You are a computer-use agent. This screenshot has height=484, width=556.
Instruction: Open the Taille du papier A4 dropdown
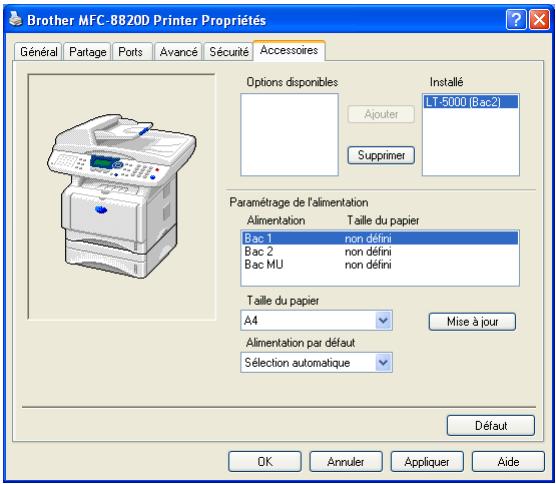tap(316, 321)
